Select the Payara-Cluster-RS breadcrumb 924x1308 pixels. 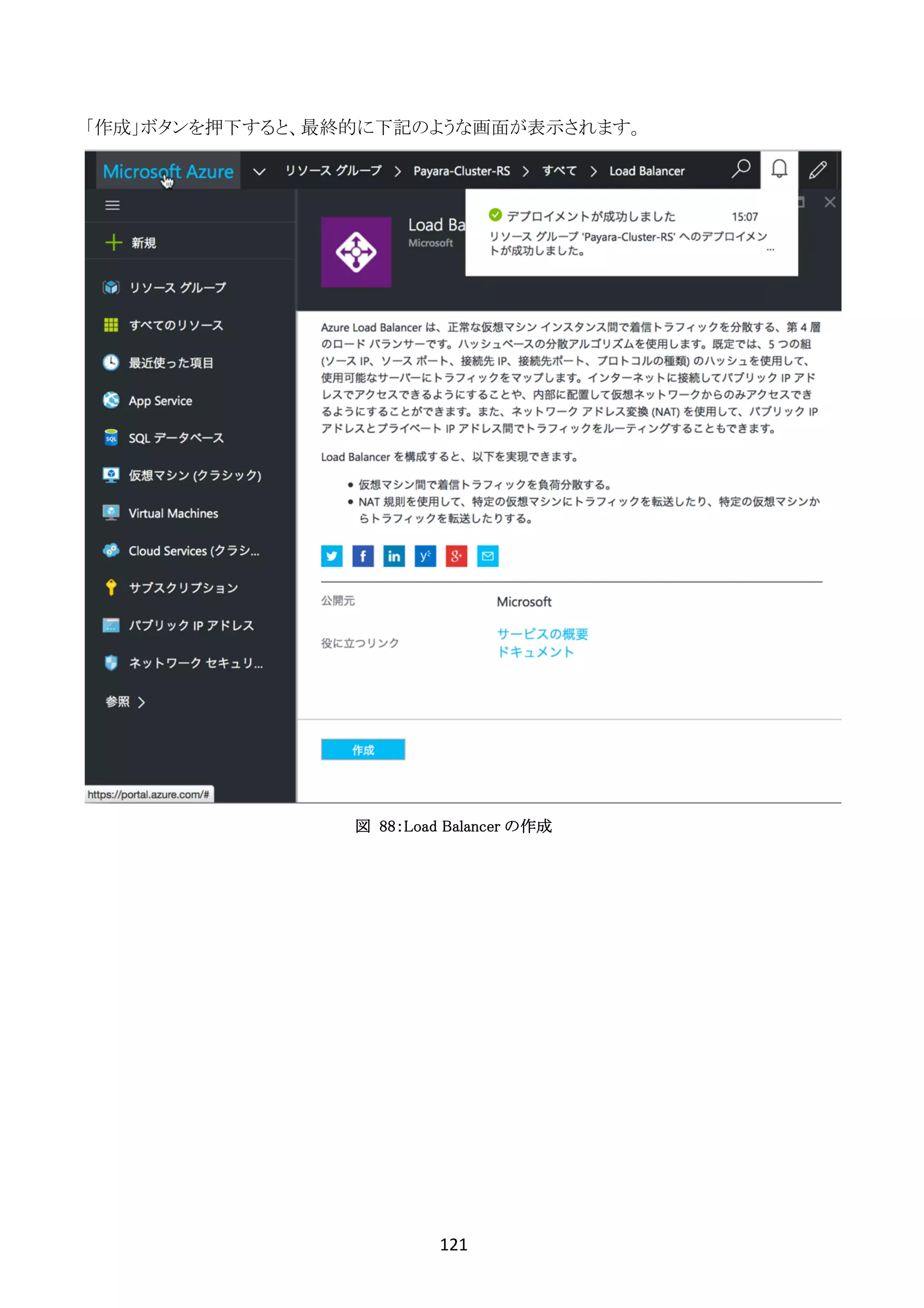[x=462, y=171]
